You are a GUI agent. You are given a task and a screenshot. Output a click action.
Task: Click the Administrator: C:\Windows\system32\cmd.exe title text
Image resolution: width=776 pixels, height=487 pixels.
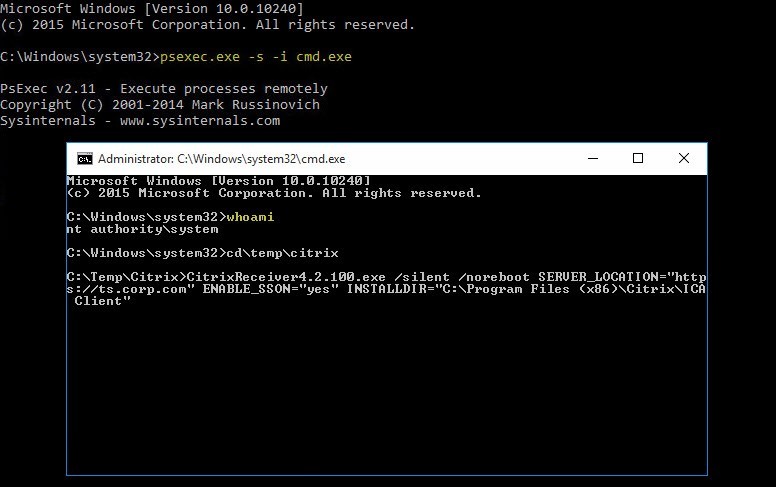(x=221, y=159)
